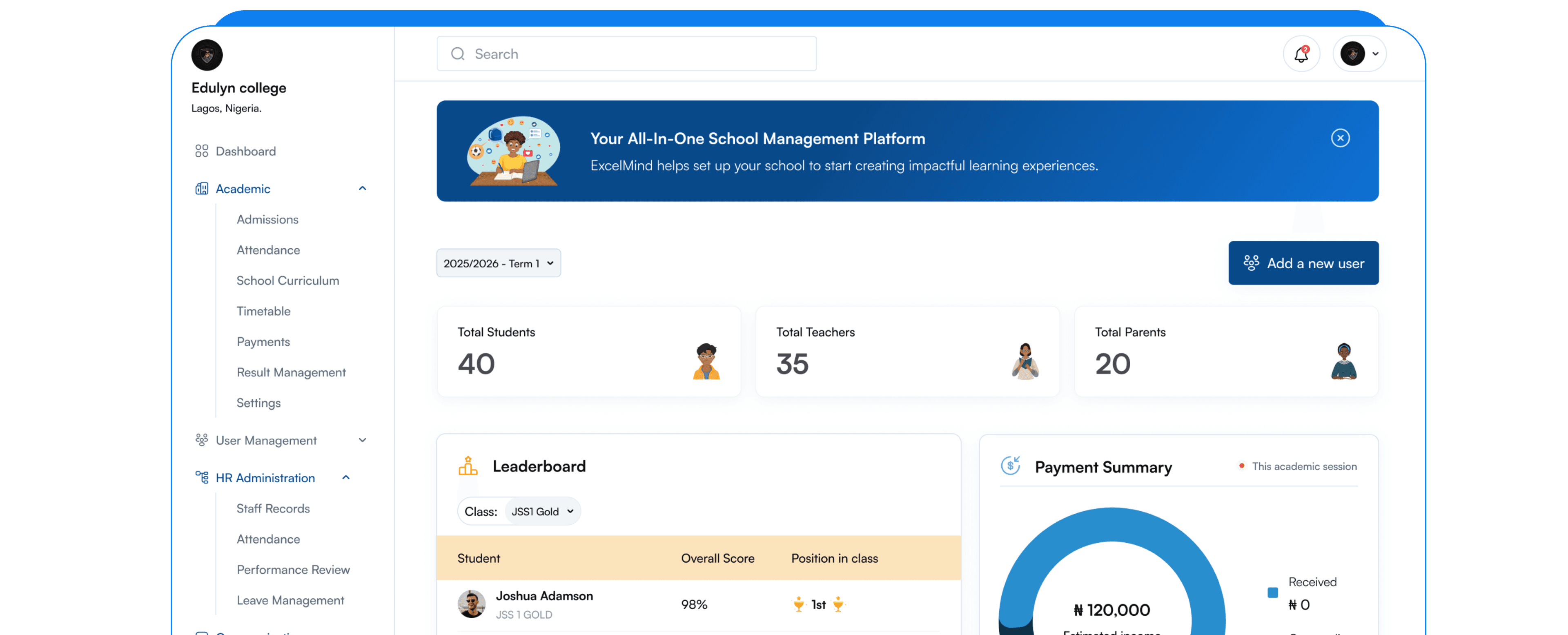The image size is (1568, 635).
Task: Click the Academic building icon
Action: pyautogui.click(x=201, y=189)
